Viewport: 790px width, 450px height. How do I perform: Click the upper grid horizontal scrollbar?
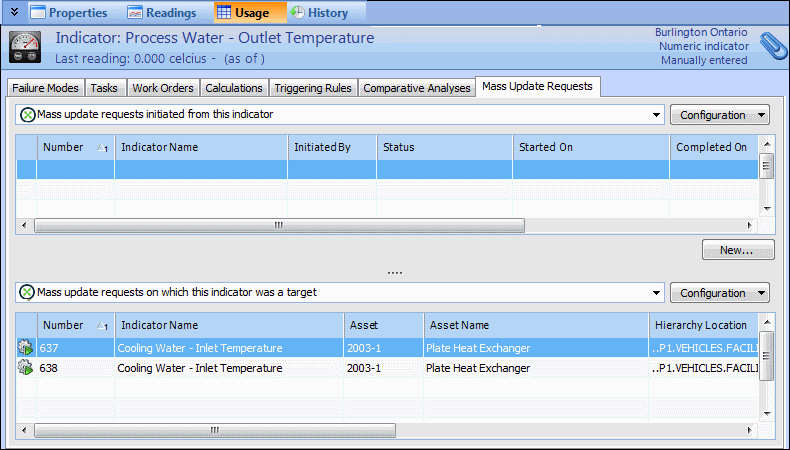coord(280,226)
